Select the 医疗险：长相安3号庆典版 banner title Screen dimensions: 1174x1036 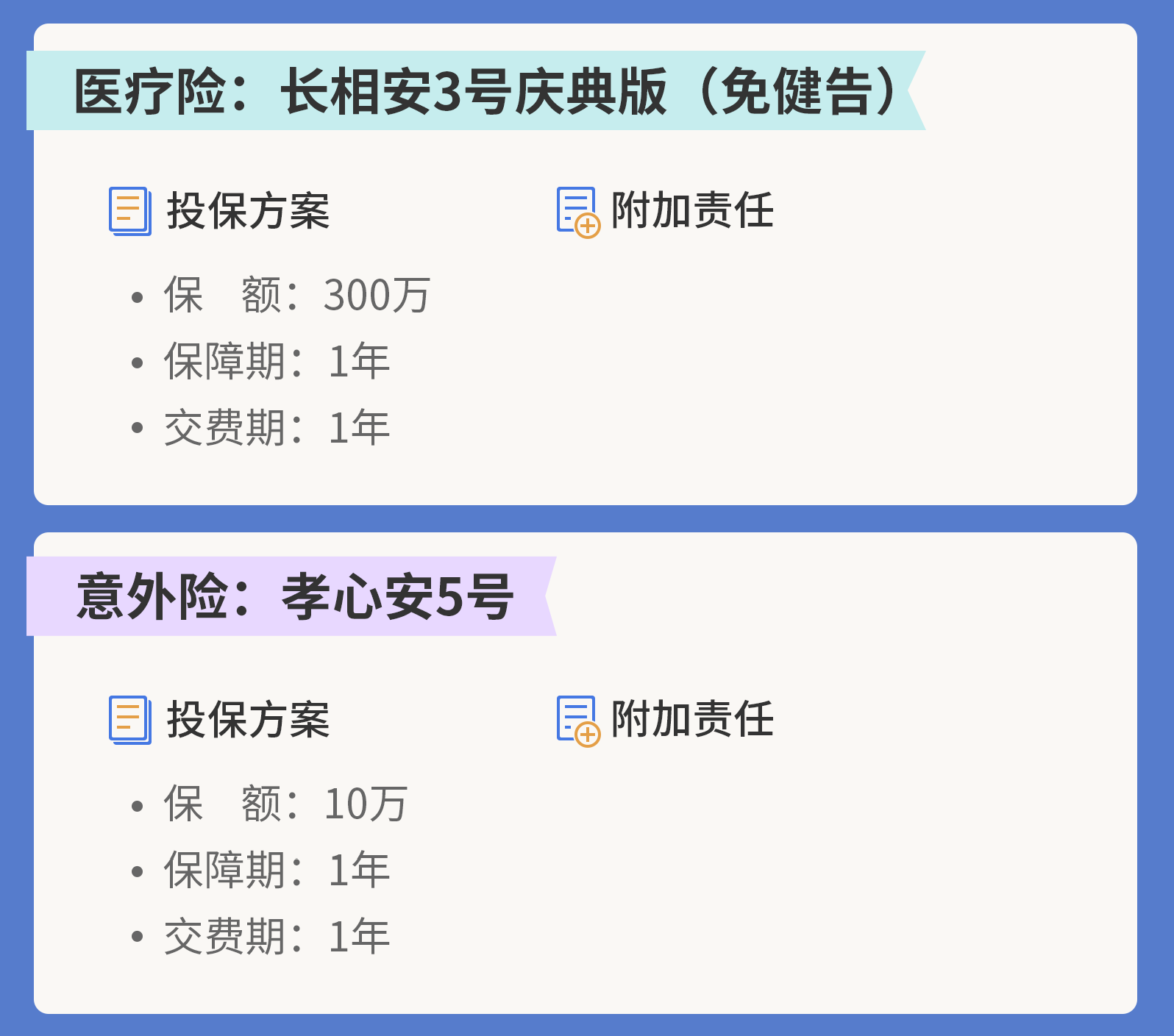pyautogui.click(x=484, y=91)
